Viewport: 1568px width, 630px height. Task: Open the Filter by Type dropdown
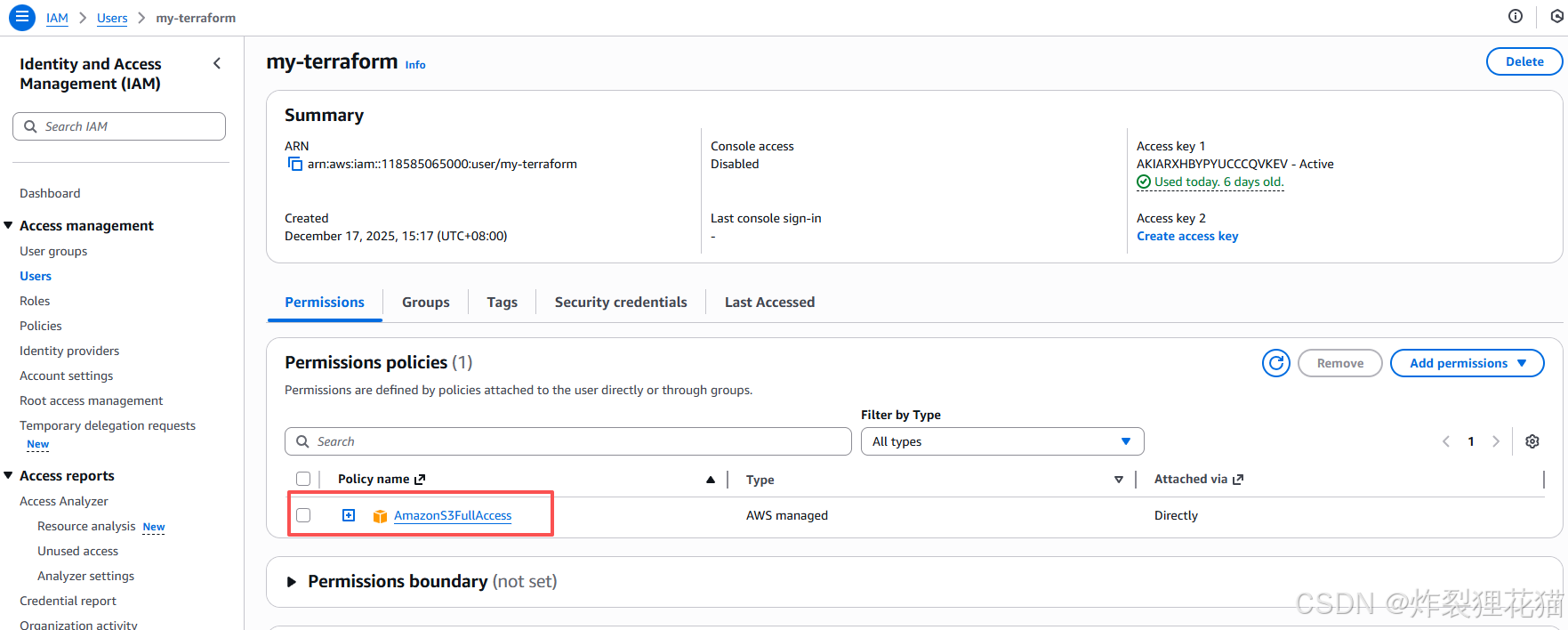click(1002, 441)
